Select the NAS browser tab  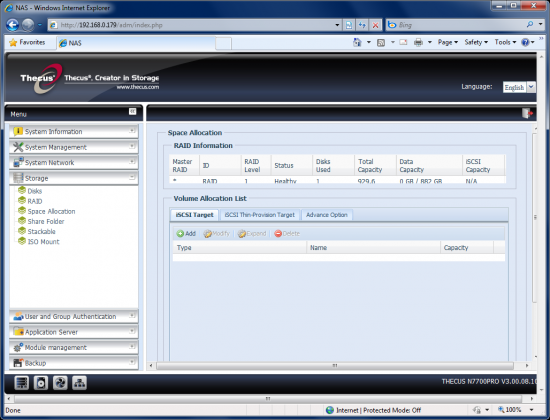click(x=136, y=43)
